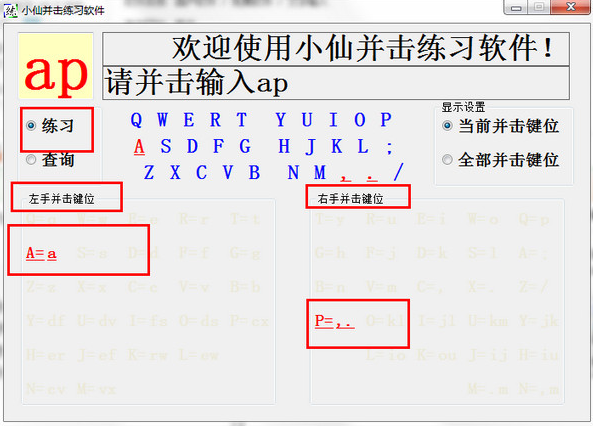The width and height of the screenshot is (593, 426).
Task: Click the 显示设置 group label
Action: [463, 107]
